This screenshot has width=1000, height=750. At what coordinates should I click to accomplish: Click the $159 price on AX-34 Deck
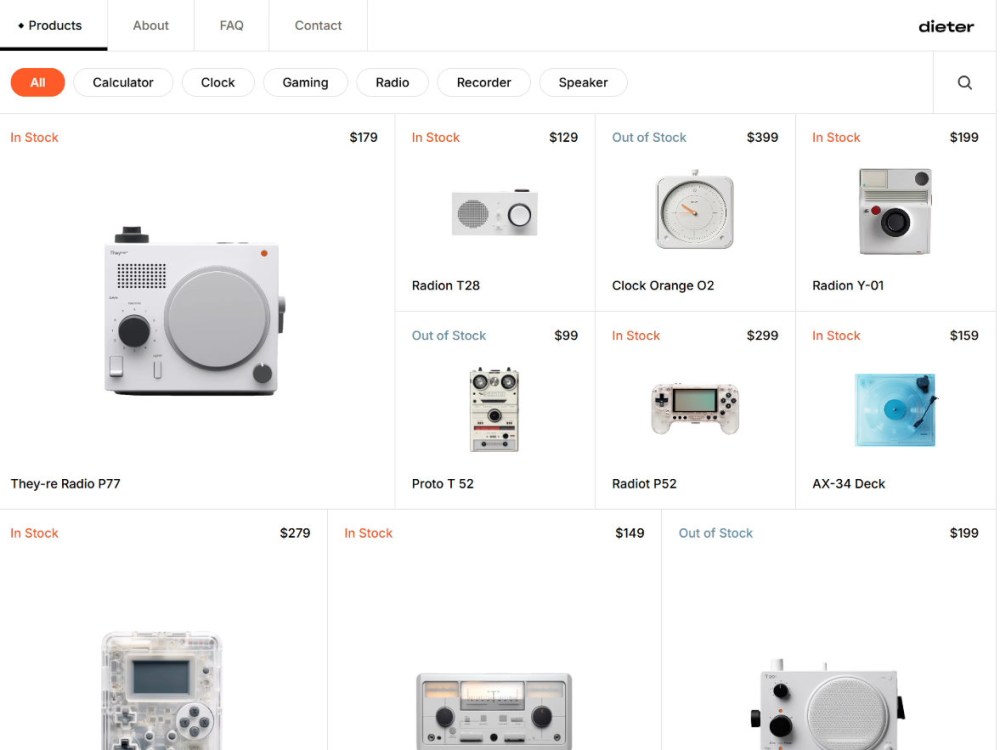pos(964,335)
